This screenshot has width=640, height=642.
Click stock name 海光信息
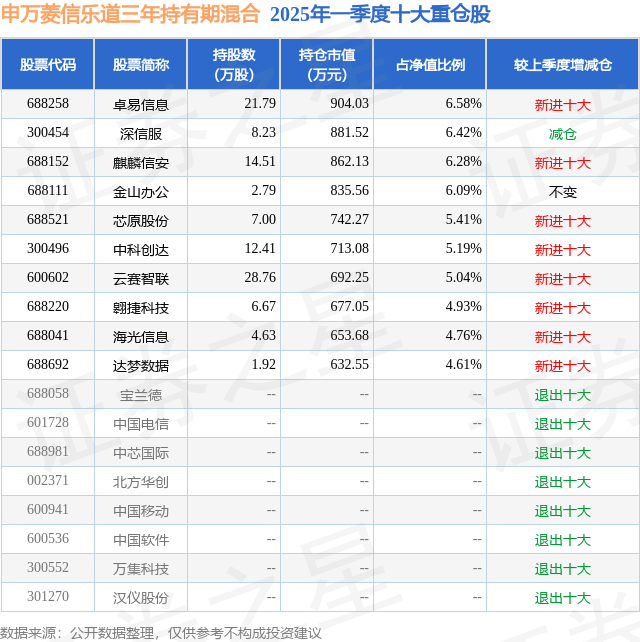click(141, 337)
